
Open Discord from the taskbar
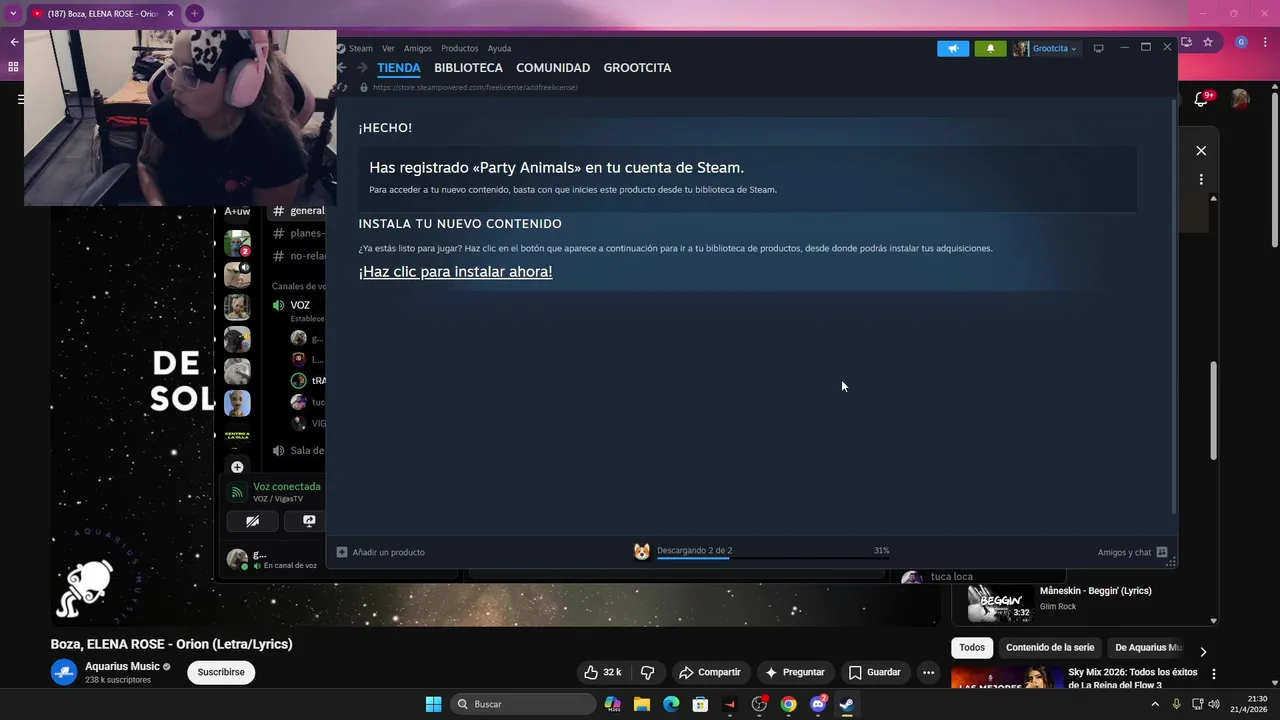click(x=818, y=704)
